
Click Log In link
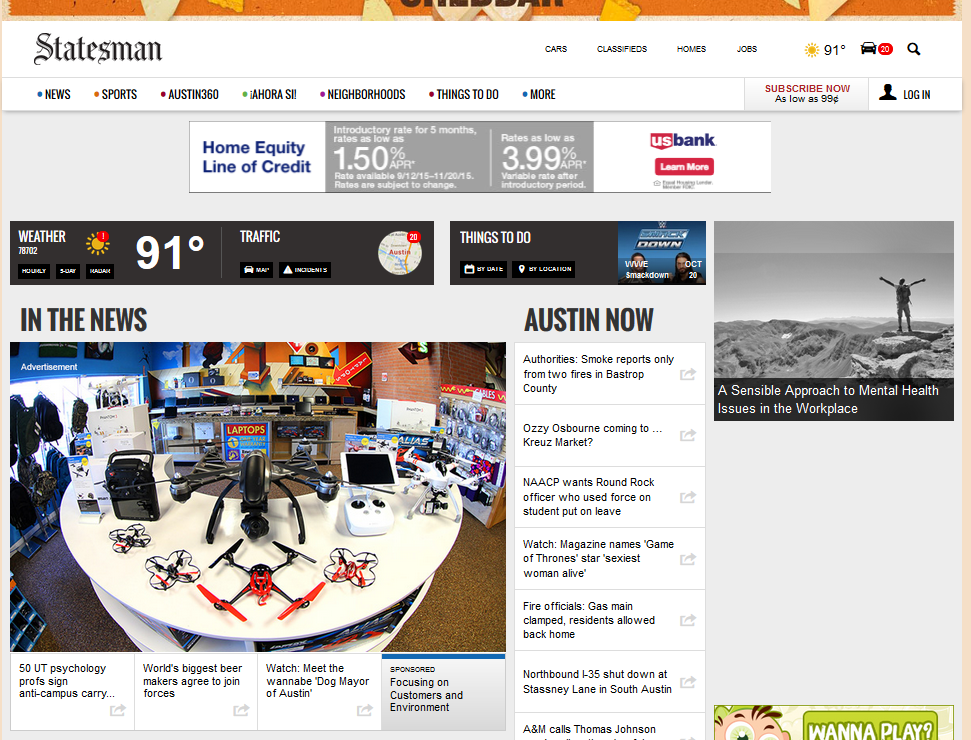click(917, 95)
